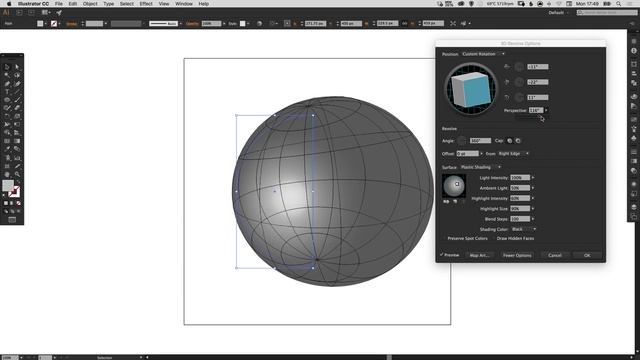Select the Lasso tool
The image size is (640, 360).
(x=17, y=75)
